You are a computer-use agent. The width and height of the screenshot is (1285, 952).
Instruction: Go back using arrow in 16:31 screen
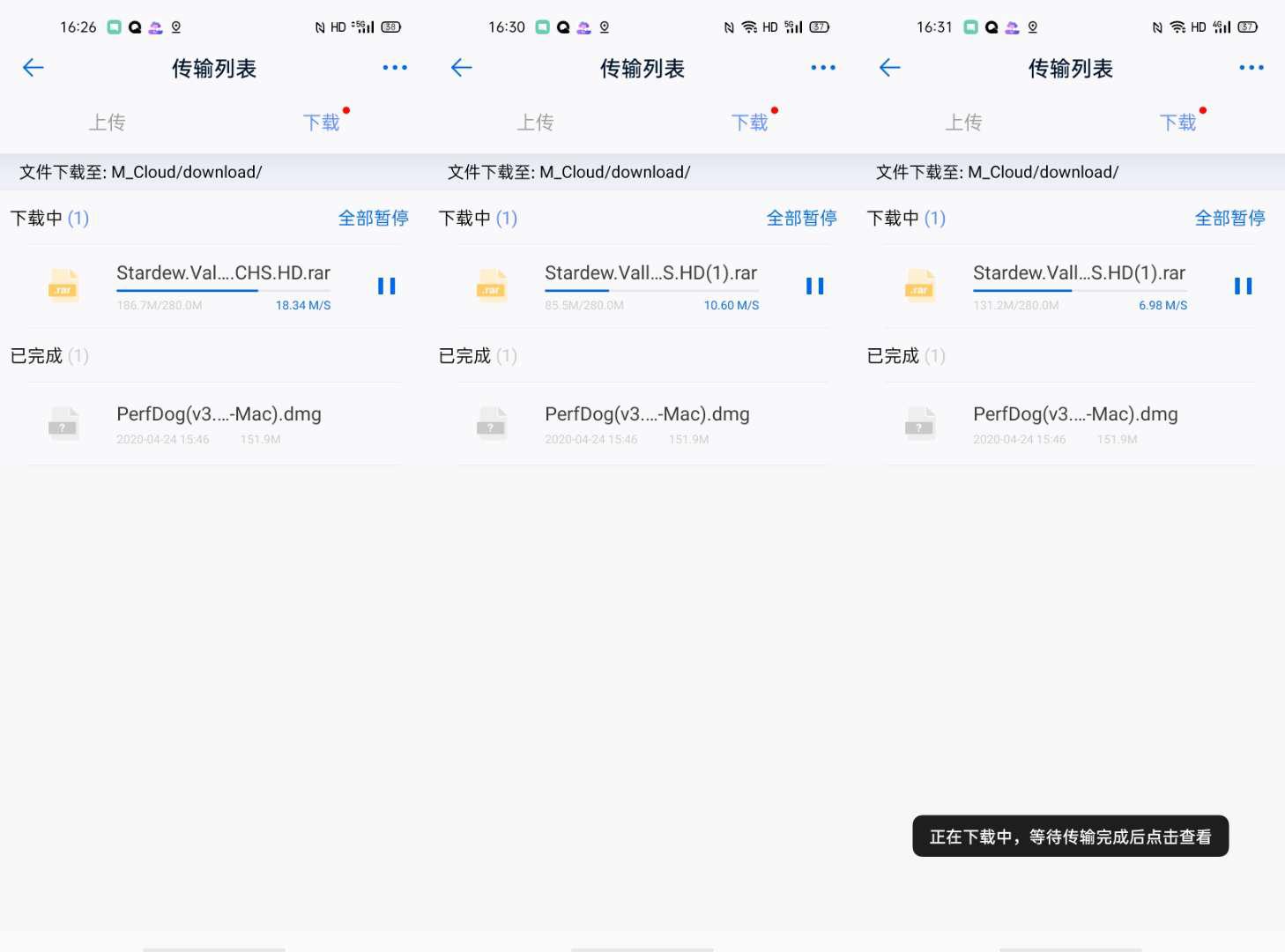[890, 68]
